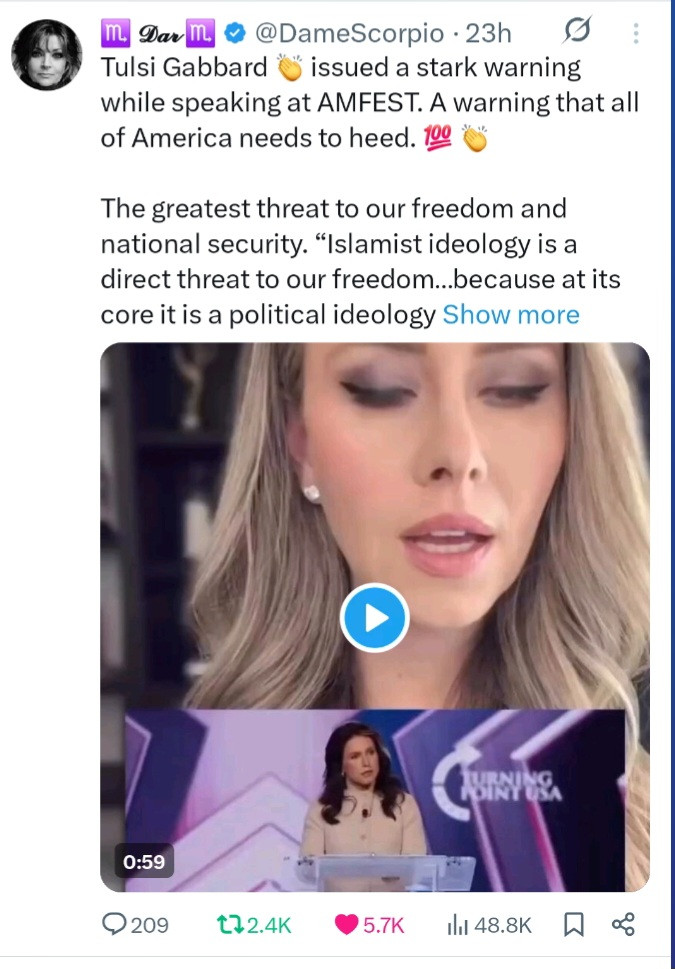
Task: Click the Turning Point USA inset video
Action: [x=375, y=800]
